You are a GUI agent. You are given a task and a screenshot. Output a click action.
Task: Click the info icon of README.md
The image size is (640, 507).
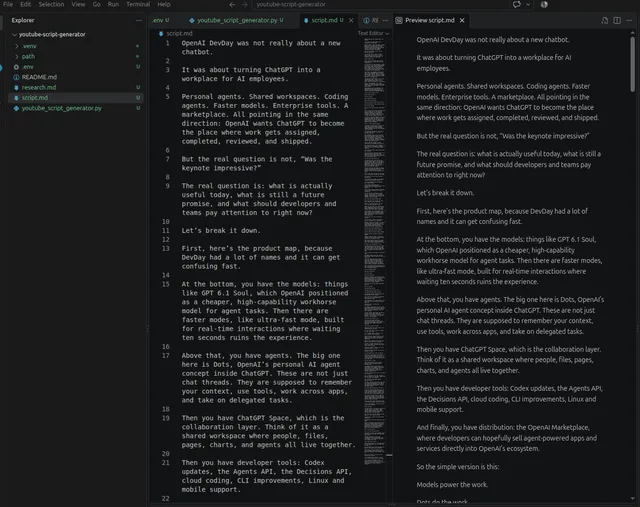(16, 77)
